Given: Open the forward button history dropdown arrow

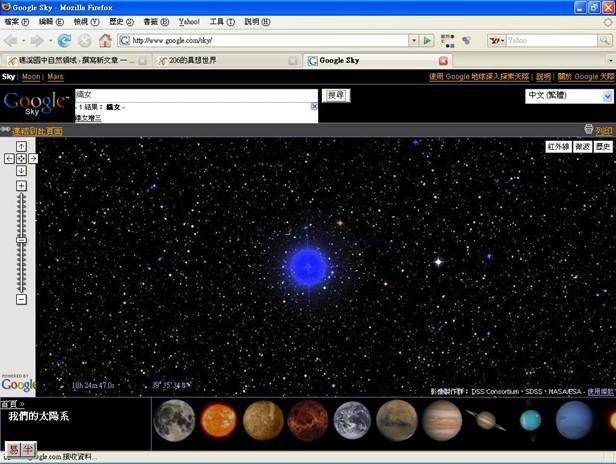Looking at the screenshot, I should pos(50,40).
